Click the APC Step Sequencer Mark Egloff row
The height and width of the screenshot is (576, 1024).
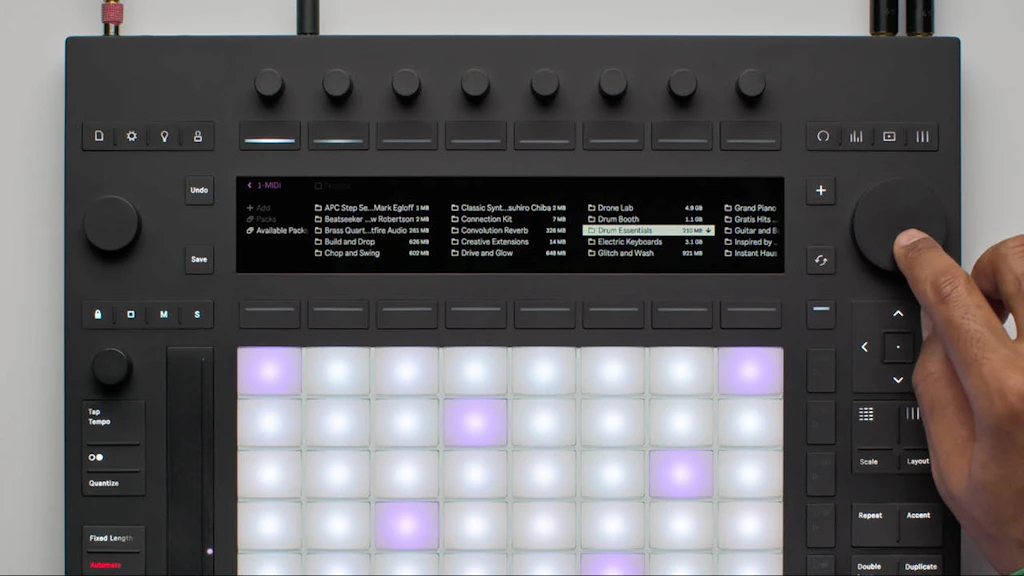pyautogui.click(x=372, y=208)
